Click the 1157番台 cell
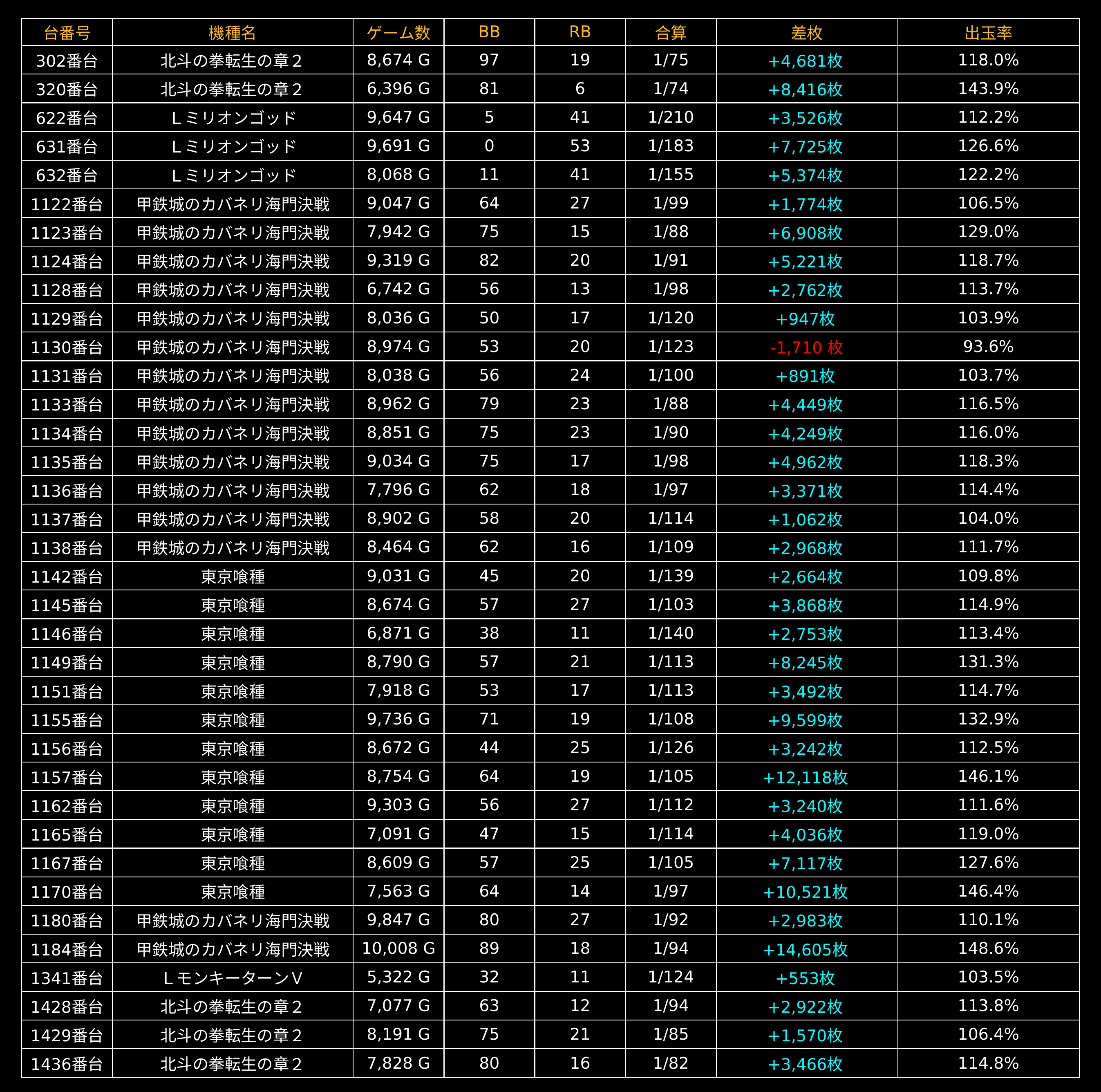The width and height of the screenshot is (1101, 1092). 67,777
